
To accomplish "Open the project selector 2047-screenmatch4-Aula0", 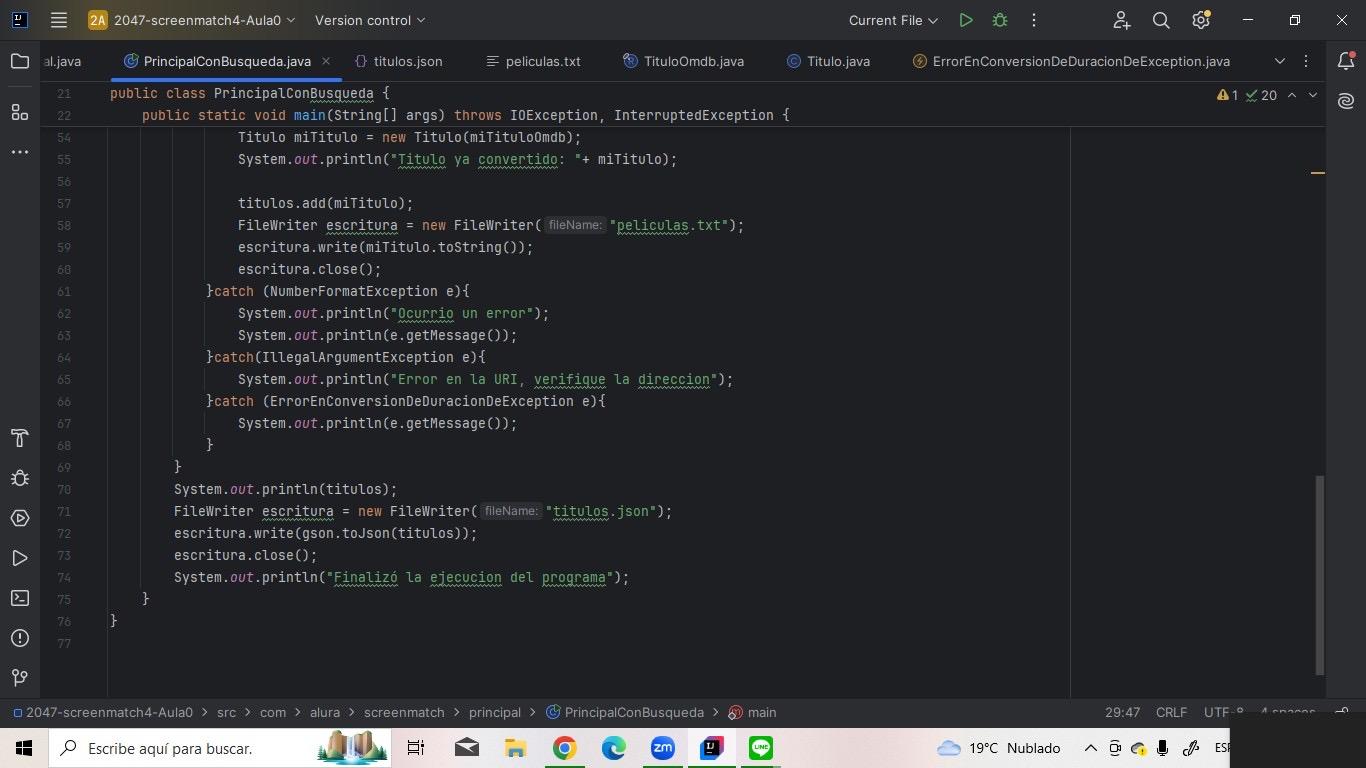I will tap(192, 20).
